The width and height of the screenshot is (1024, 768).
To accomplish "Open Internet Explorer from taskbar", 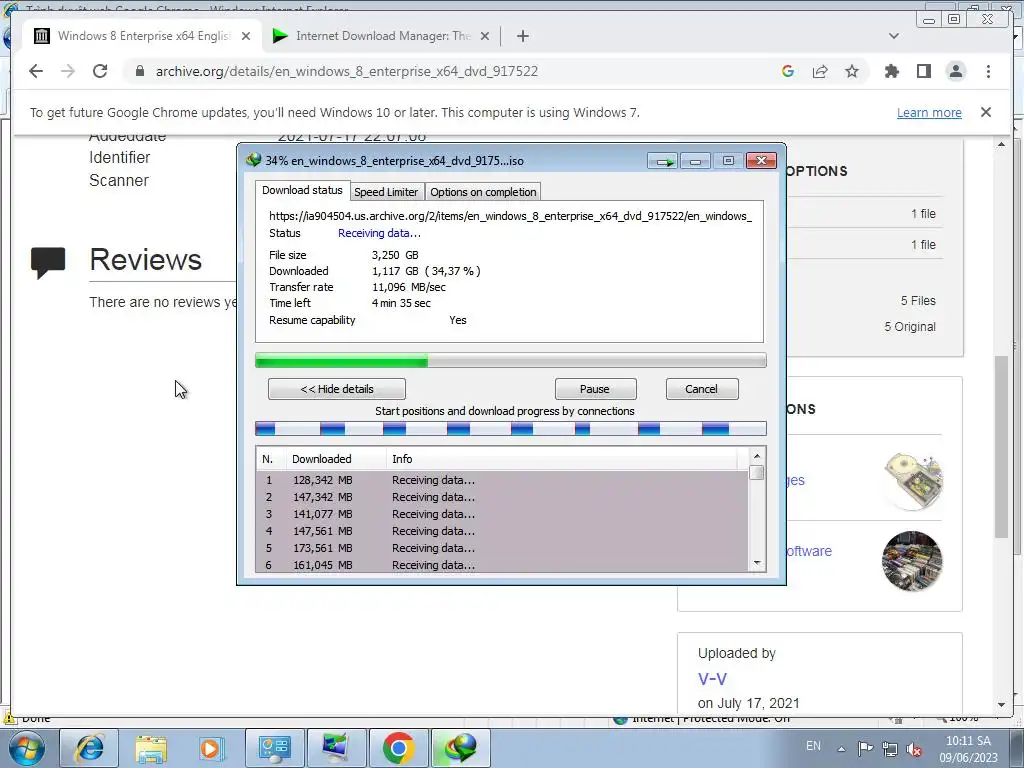I will tap(89, 748).
